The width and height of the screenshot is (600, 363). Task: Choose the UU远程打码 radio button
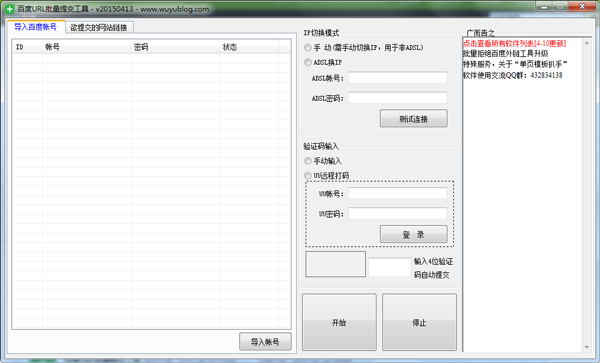point(308,175)
